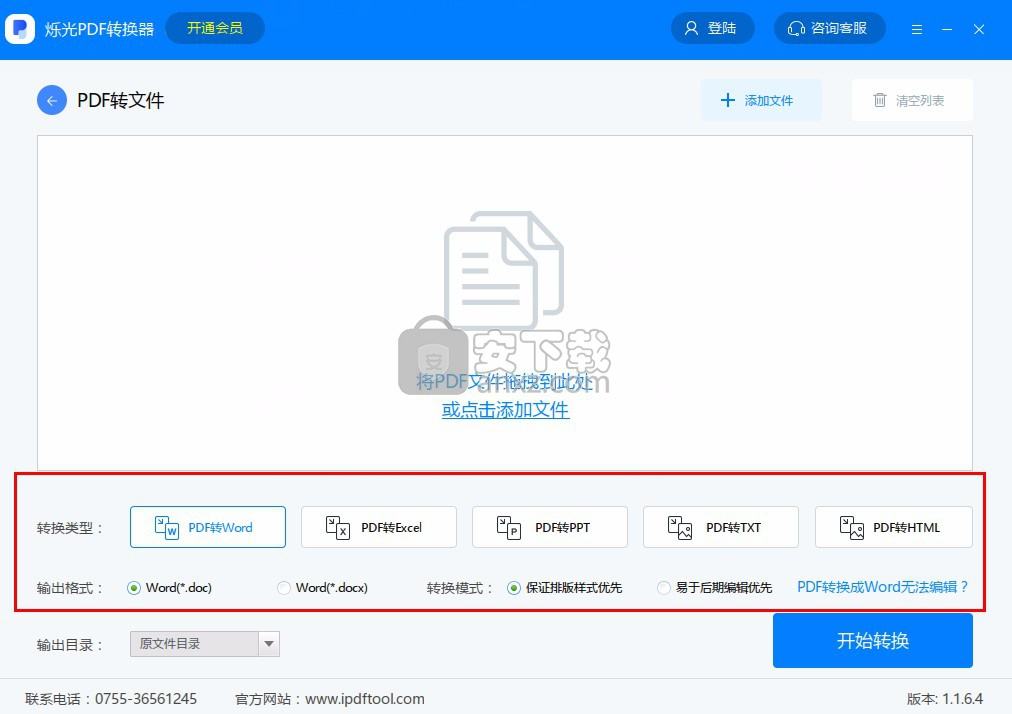
Task: Click the PDF转Word conversion icon
Action: coord(166,527)
